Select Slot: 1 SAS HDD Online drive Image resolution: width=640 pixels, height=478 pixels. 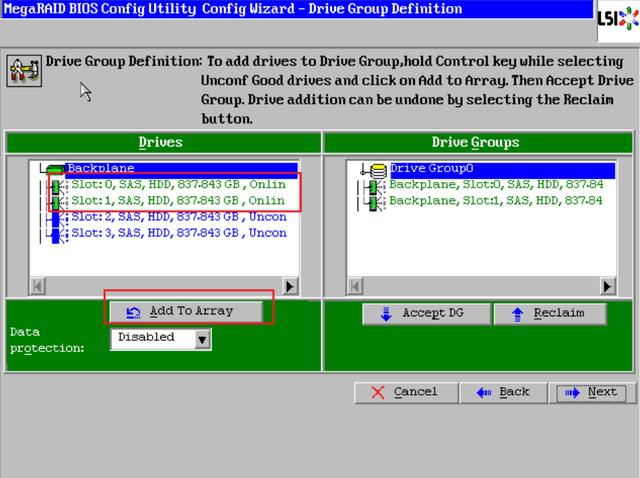178,200
